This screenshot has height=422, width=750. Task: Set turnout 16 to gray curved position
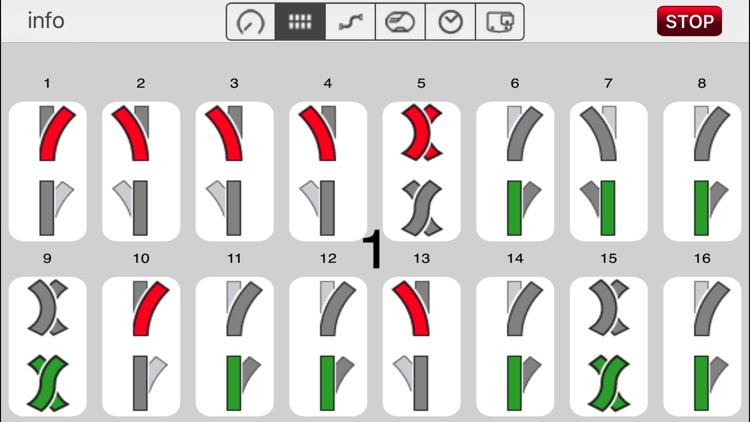[x=712, y=309]
